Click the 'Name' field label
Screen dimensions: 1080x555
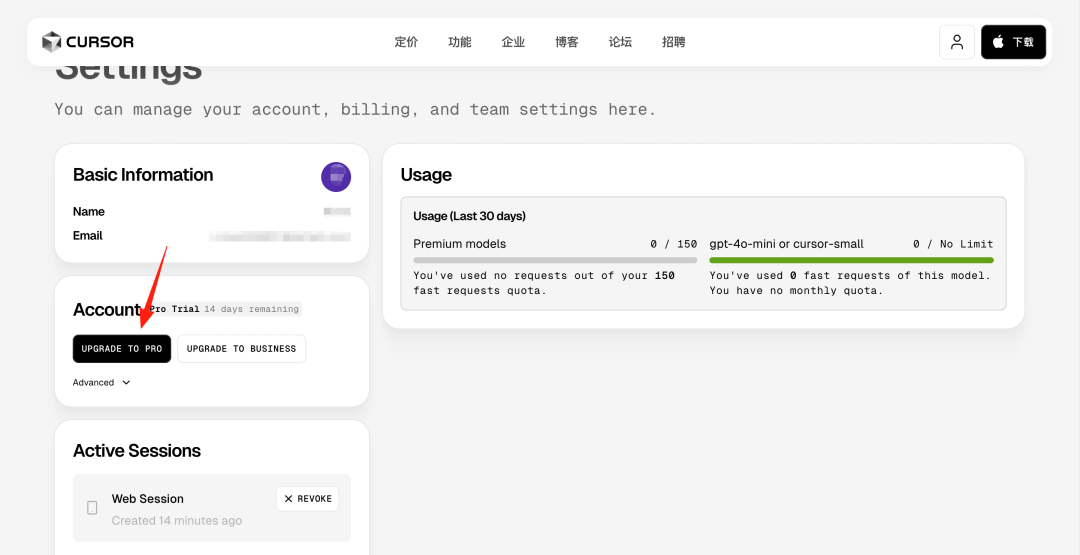(89, 211)
